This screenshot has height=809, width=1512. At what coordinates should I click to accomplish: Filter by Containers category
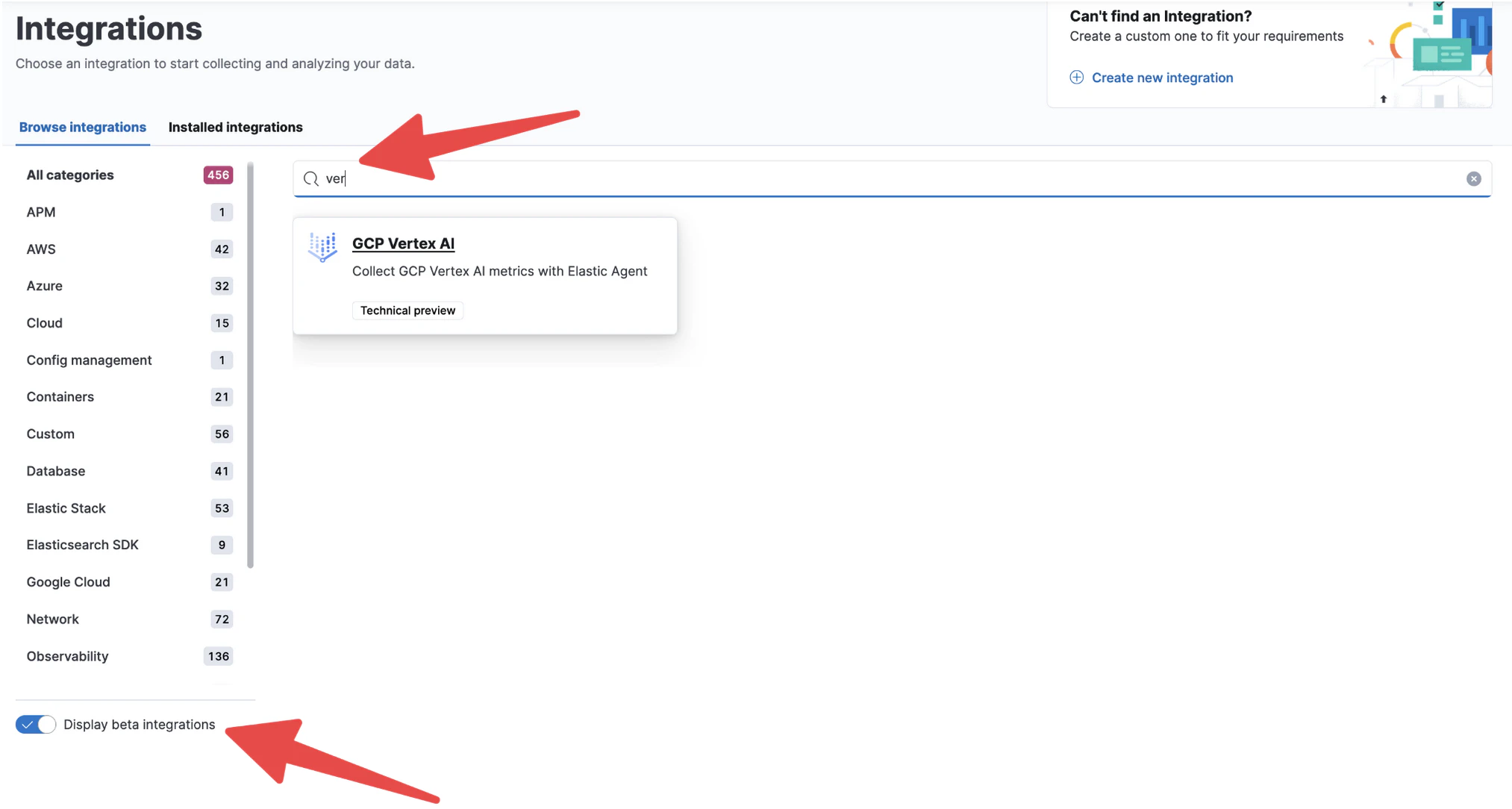click(129, 397)
